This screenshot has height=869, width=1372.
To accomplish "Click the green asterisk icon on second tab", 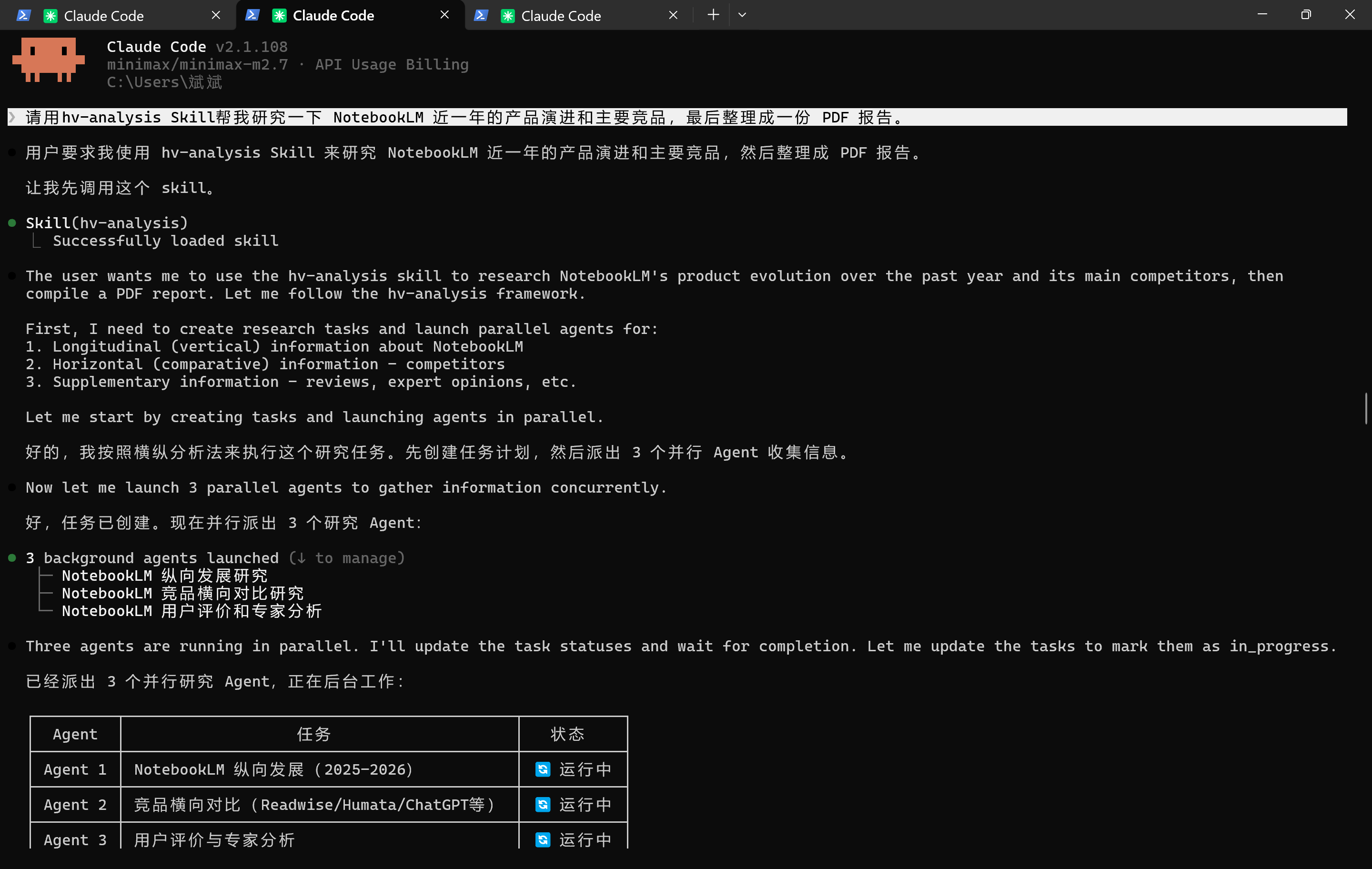I will click(279, 15).
